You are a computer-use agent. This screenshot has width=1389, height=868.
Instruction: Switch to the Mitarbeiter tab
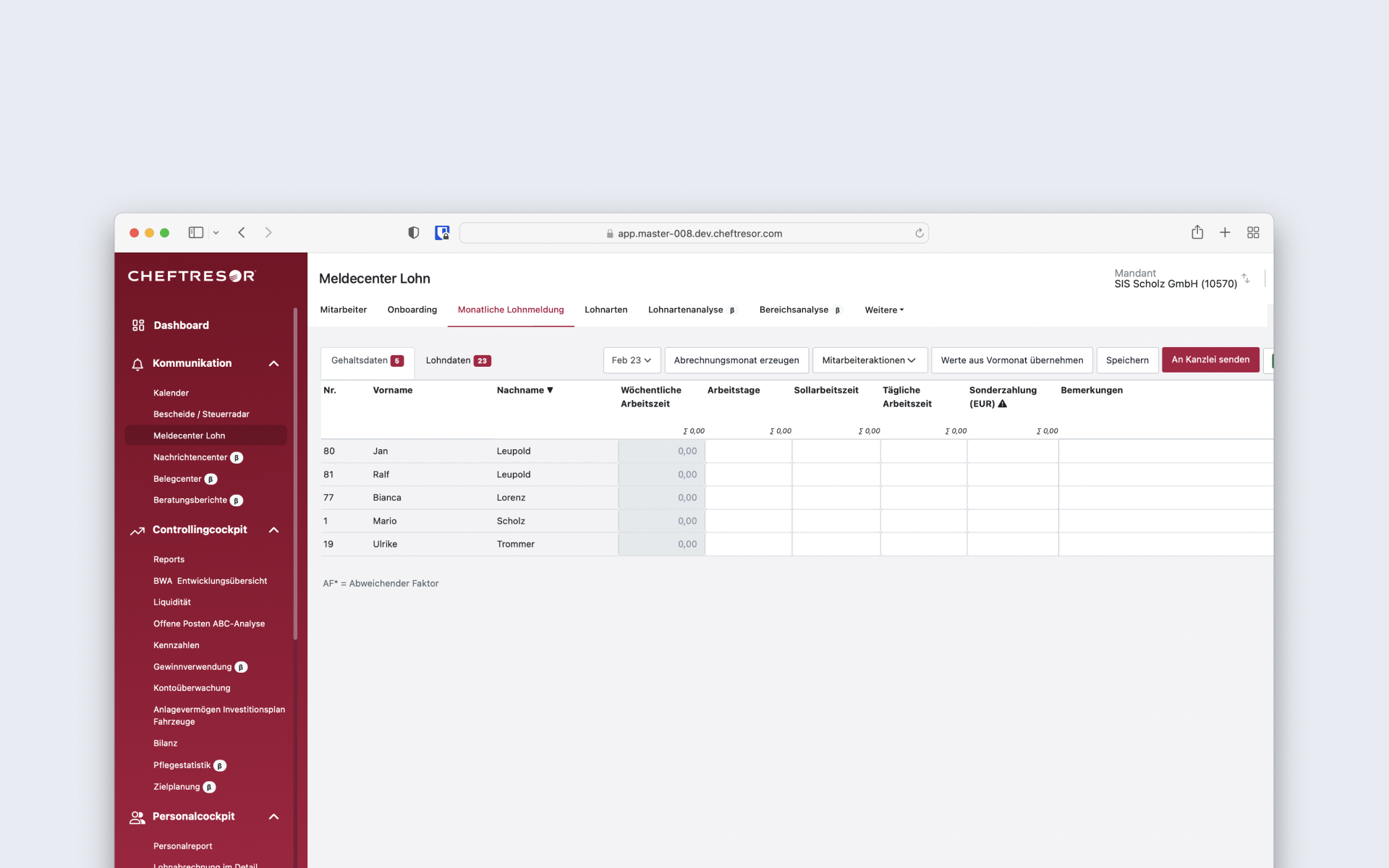[x=344, y=310]
